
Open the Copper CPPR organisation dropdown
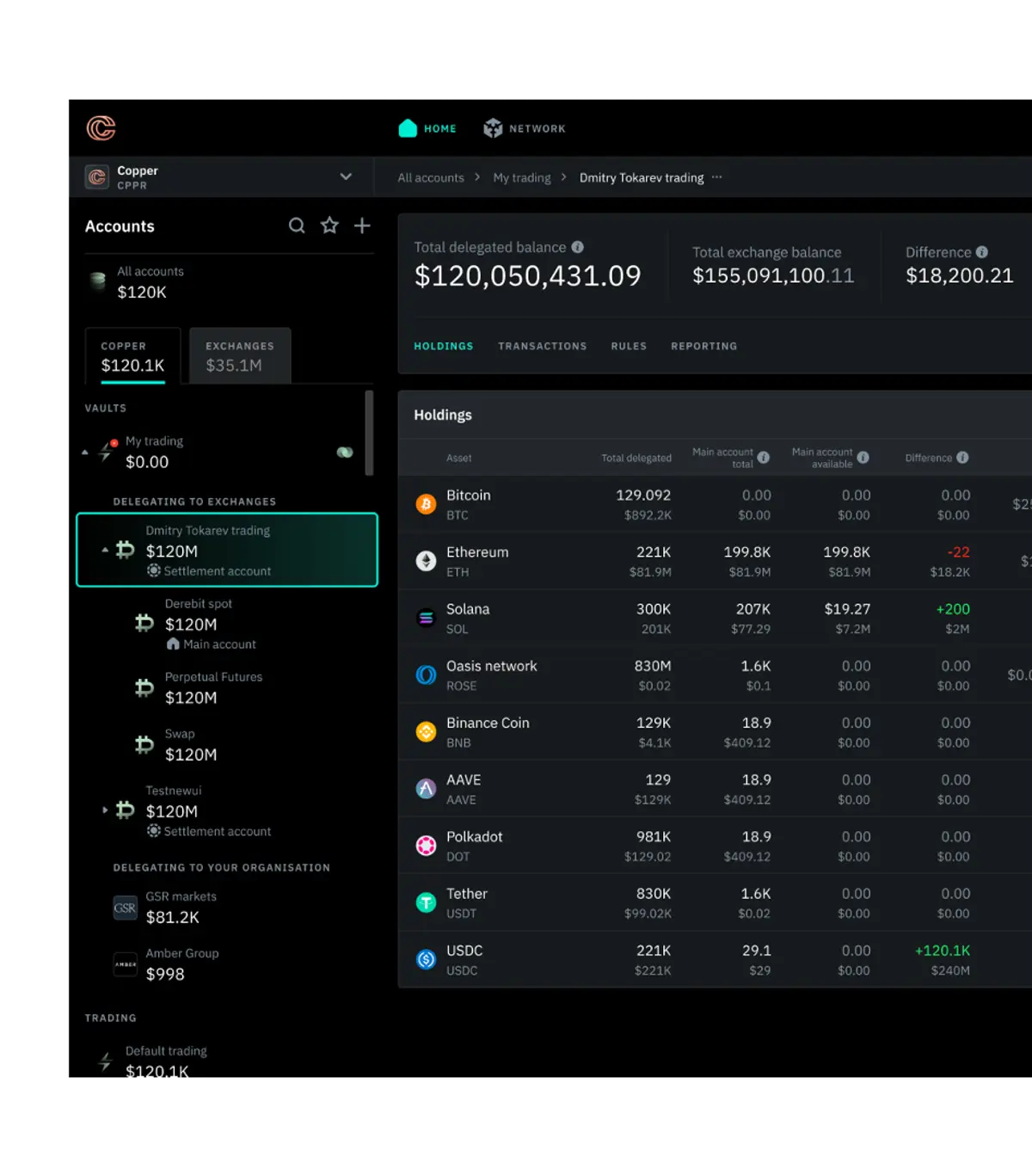[346, 176]
